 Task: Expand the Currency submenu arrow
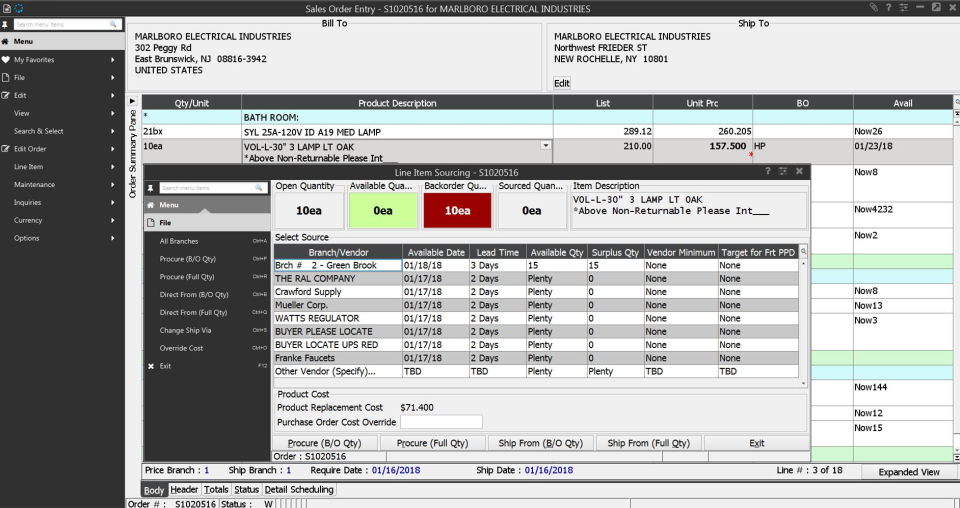(113, 220)
